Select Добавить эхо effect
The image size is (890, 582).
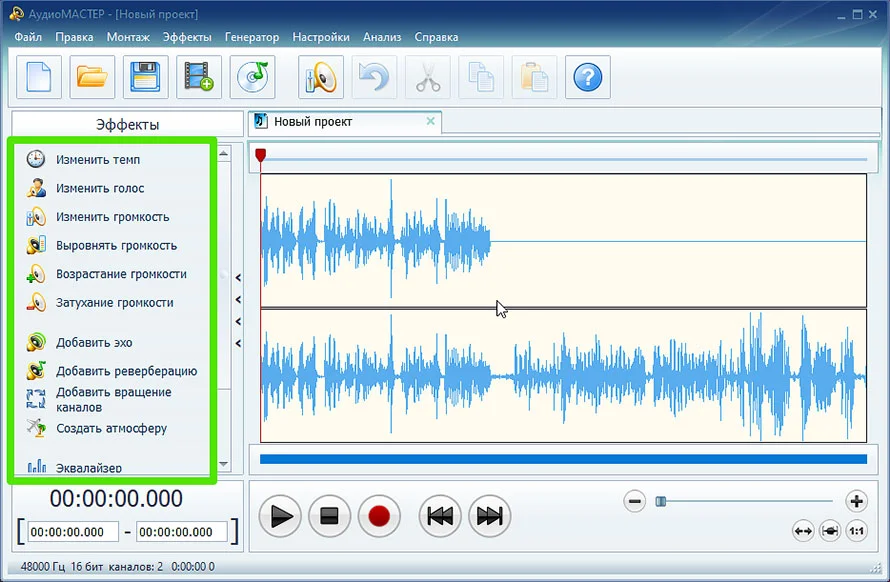click(93, 343)
